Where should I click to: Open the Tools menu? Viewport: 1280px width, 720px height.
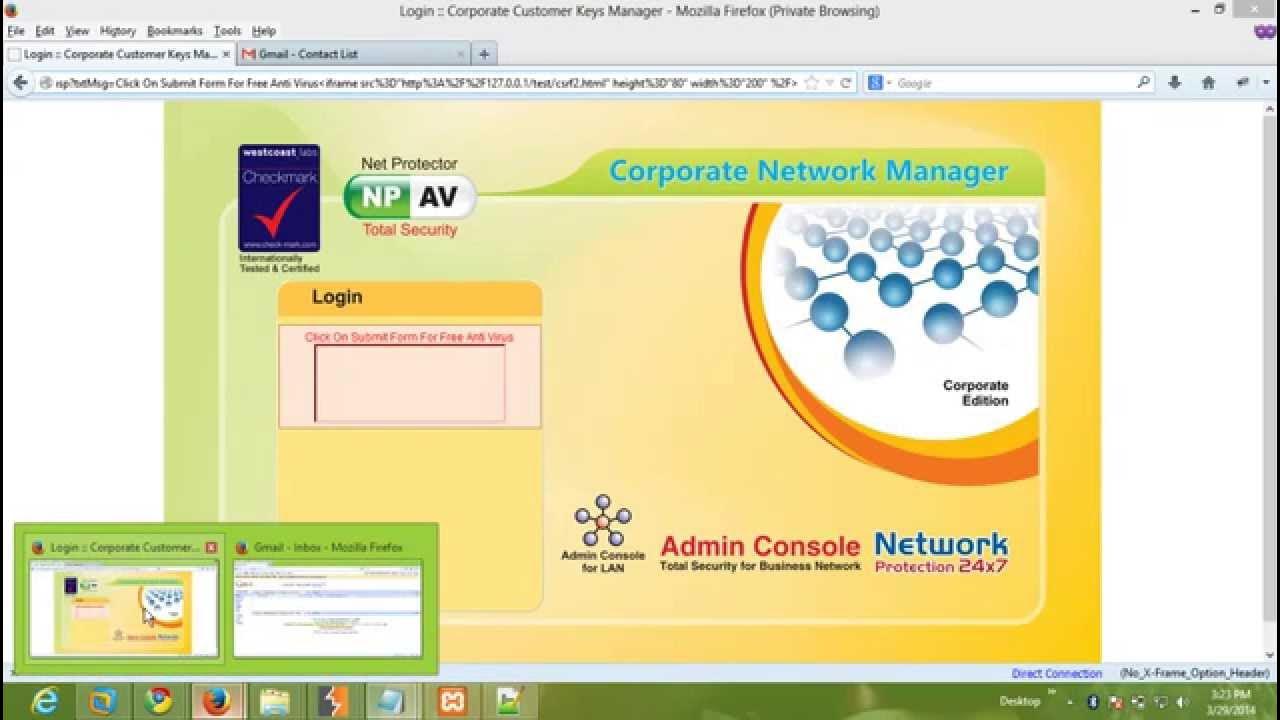pyautogui.click(x=227, y=31)
